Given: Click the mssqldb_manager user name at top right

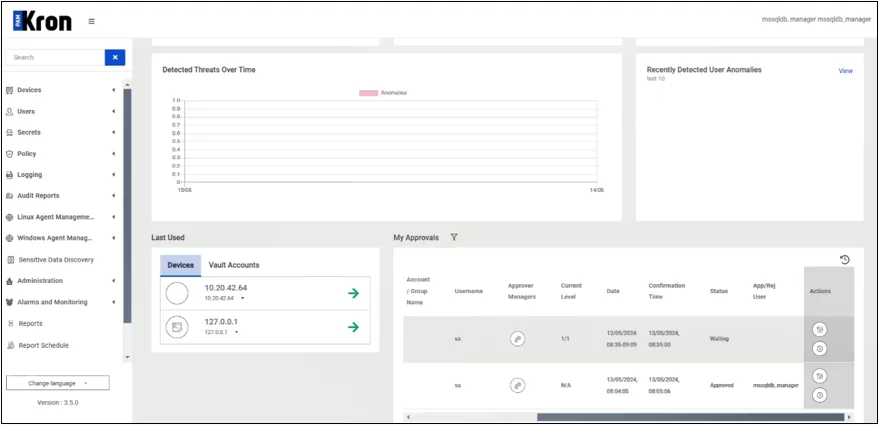Looking at the screenshot, I should click(816, 19).
